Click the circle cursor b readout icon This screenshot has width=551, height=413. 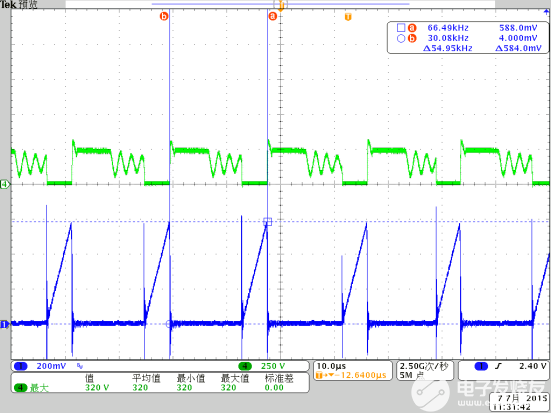click(x=401, y=38)
